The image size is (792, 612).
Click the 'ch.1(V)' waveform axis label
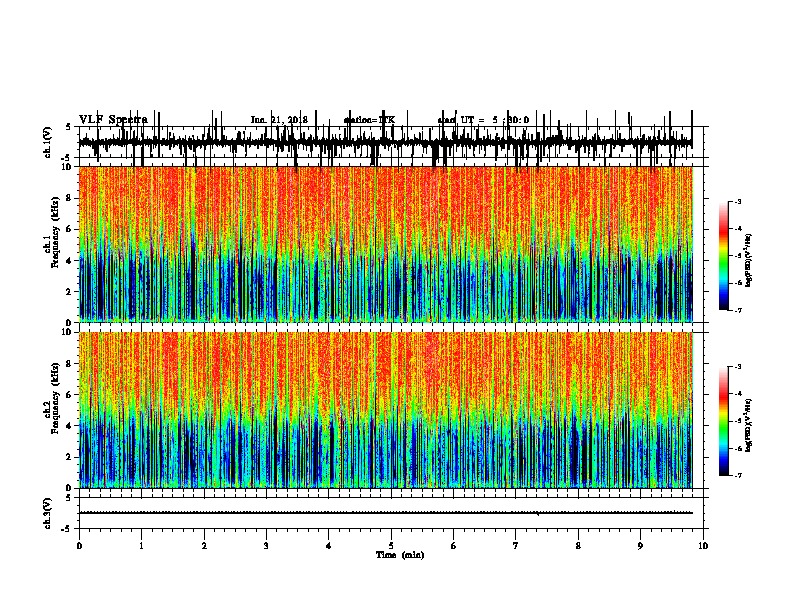click(48, 142)
